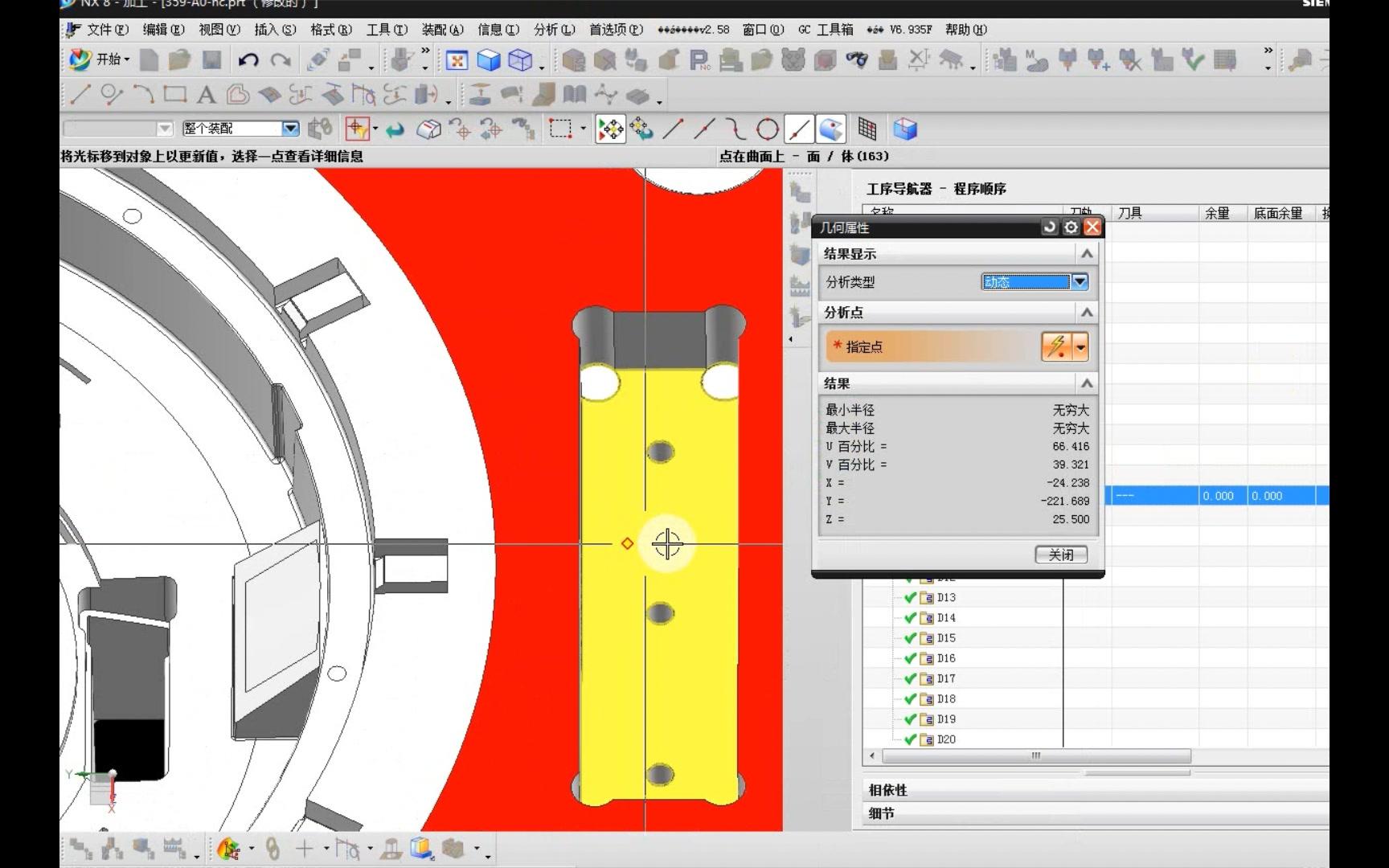1389x868 pixels.
Task: Select the Line sketch tool
Action: [x=80, y=95]
